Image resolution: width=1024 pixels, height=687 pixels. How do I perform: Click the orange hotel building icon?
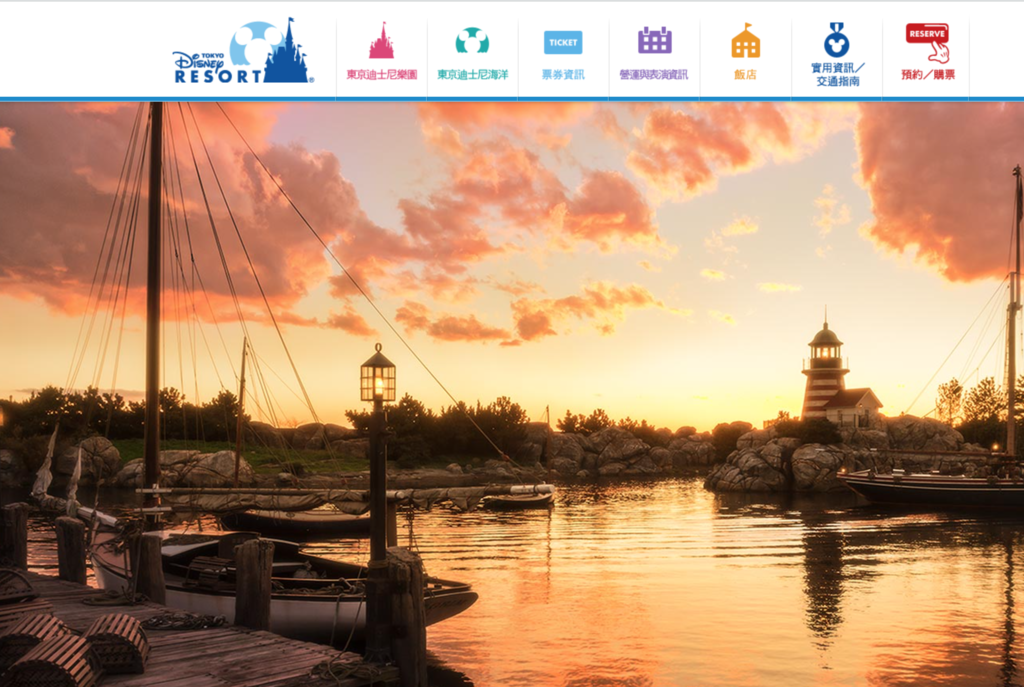(x=745, y=40)
